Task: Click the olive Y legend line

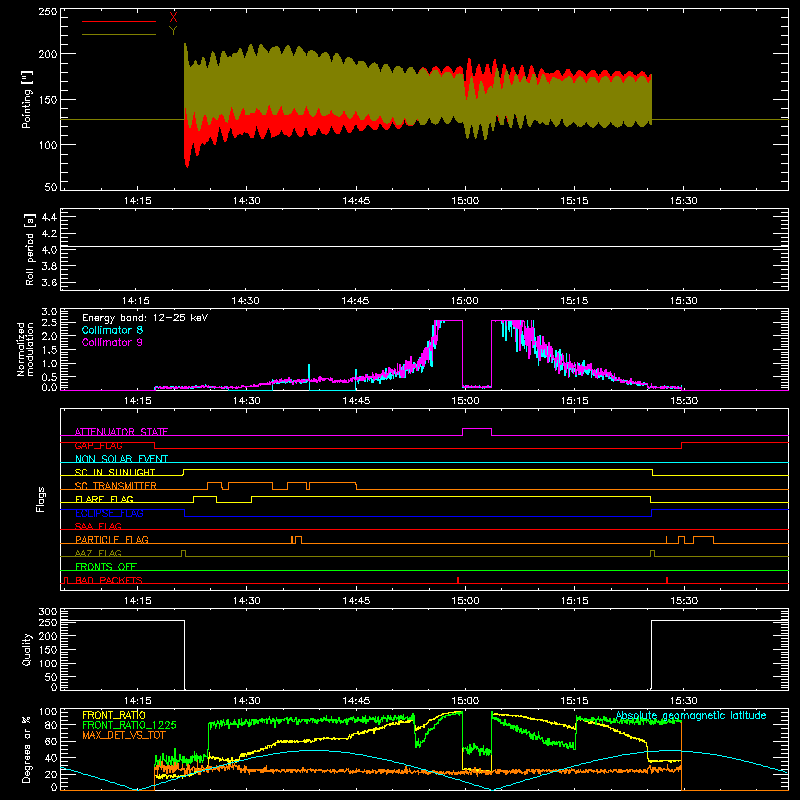Action: click(x=119, y=35)
